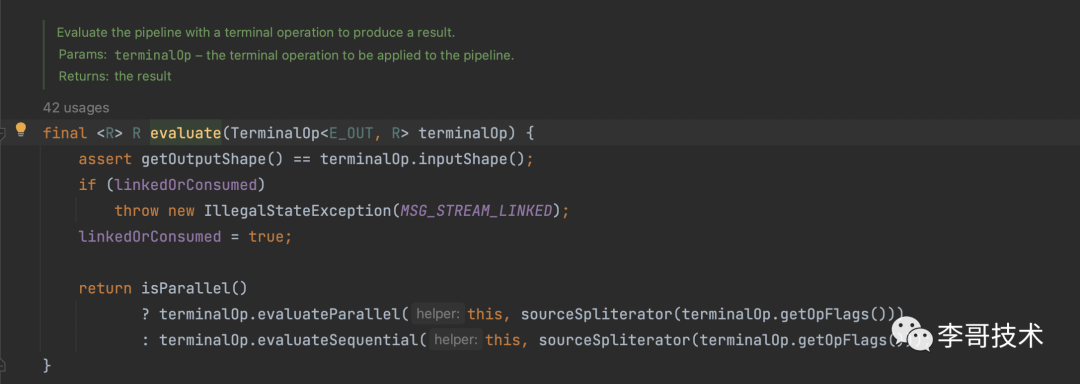1080x384 pixels.
Task: Click the linkedOrConsumed field in the if condition
Action: [x=189, y=184]
